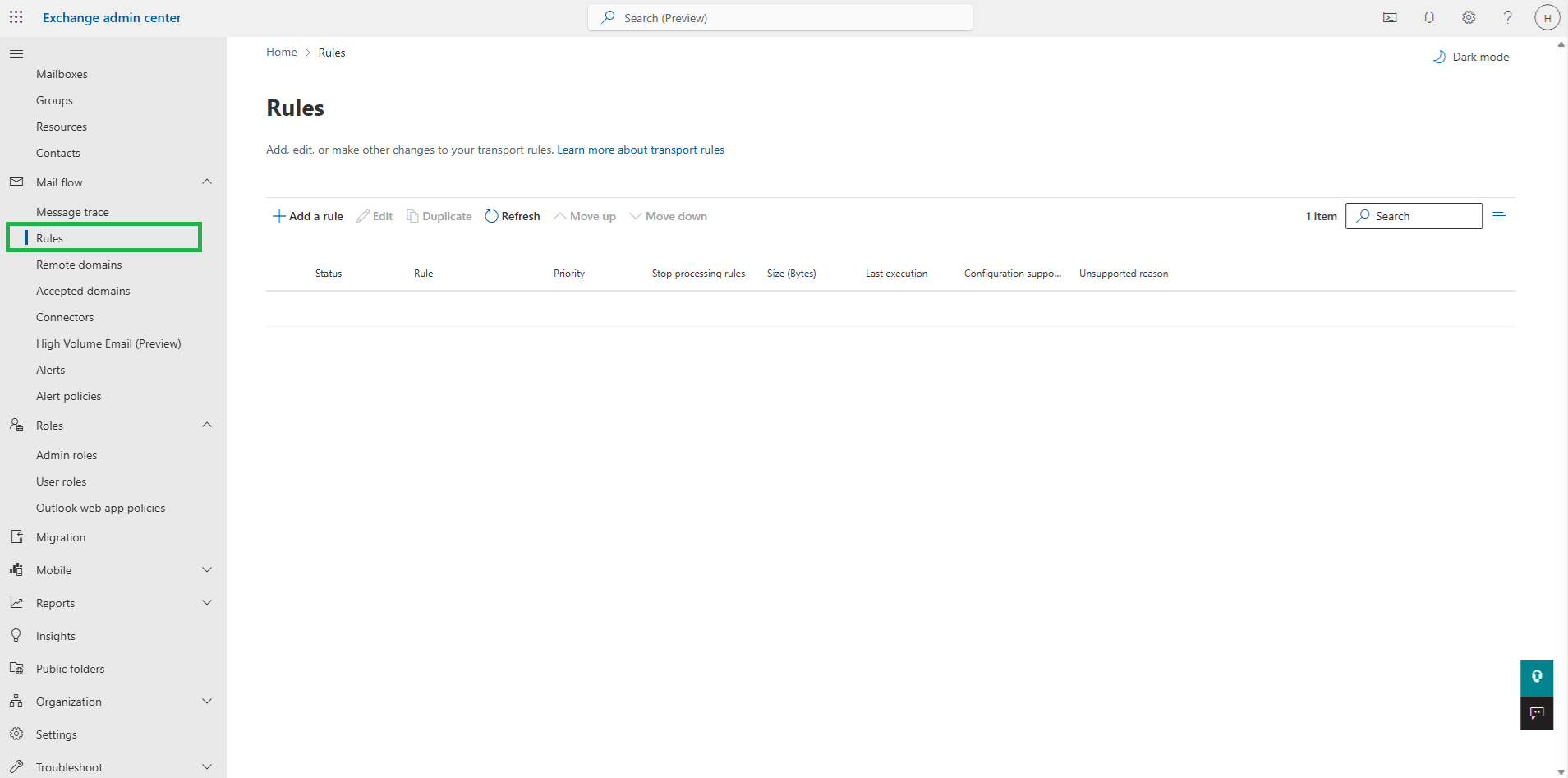Image resolution: width=1568 pixels, height=778 pixels.
Task: Click the Mobile devices icon in sidebar
Action: [16, 569]
